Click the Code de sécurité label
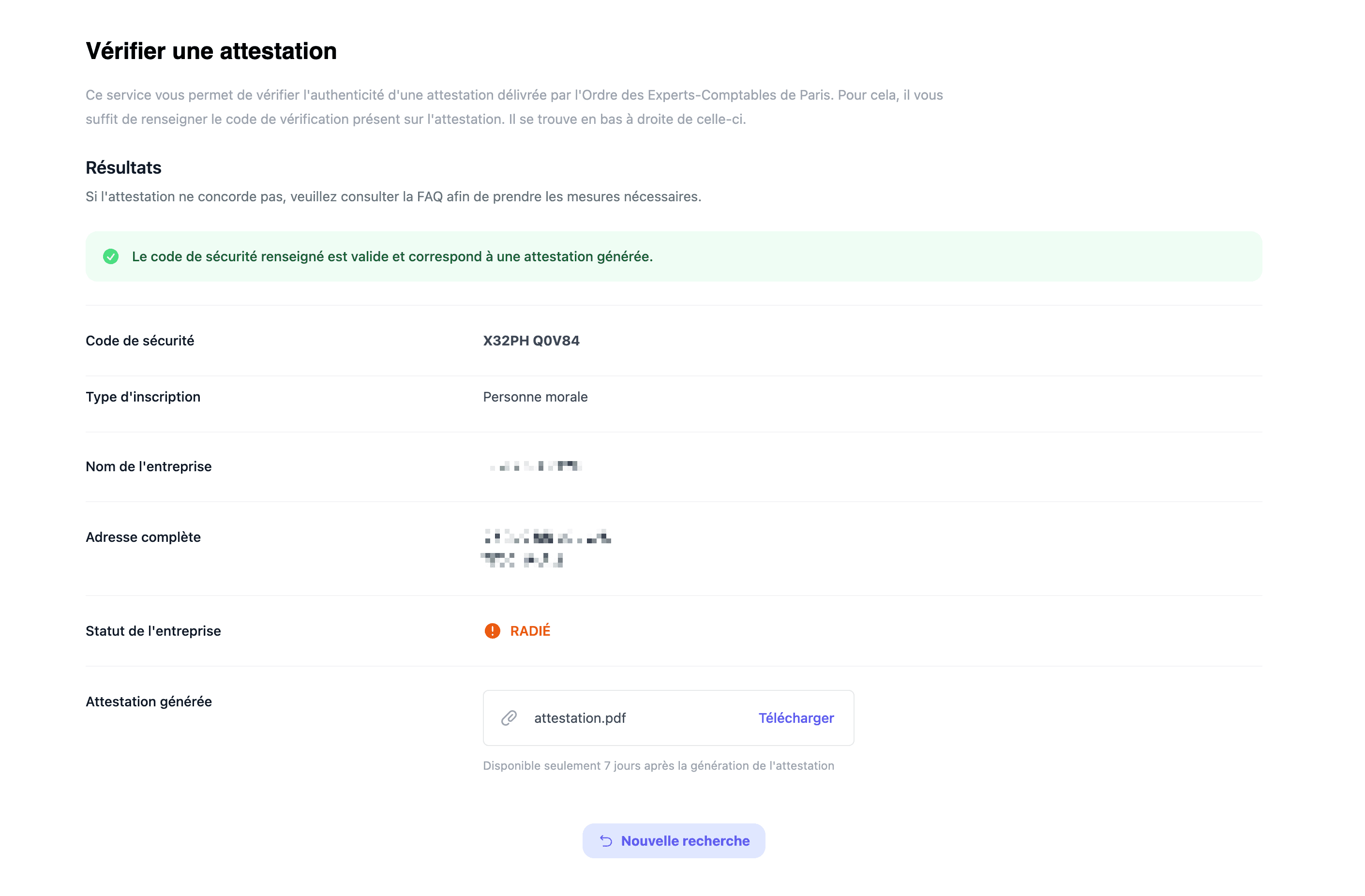This screenshot has width=1365, height=896. point(140,341)
